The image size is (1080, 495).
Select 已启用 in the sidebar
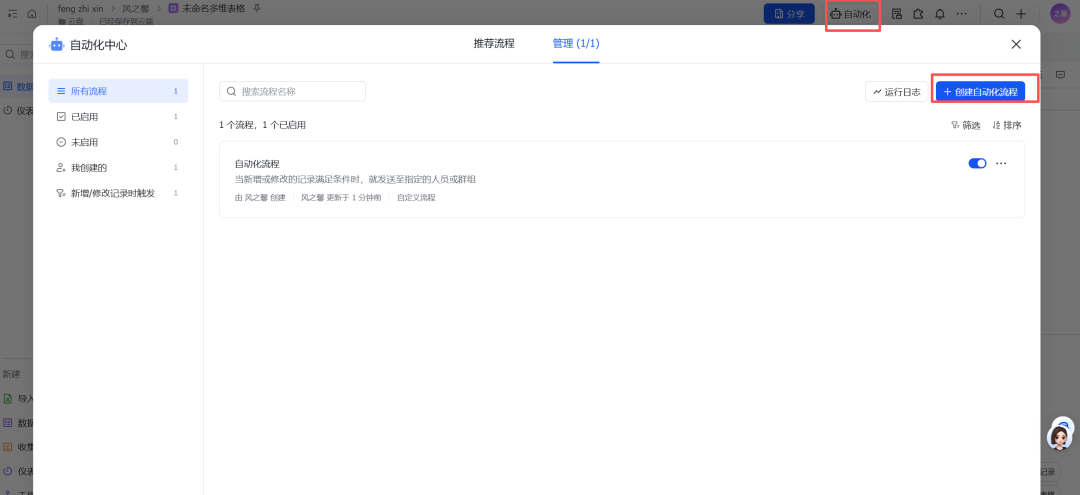pyautogui.click(x=85, y=117)
